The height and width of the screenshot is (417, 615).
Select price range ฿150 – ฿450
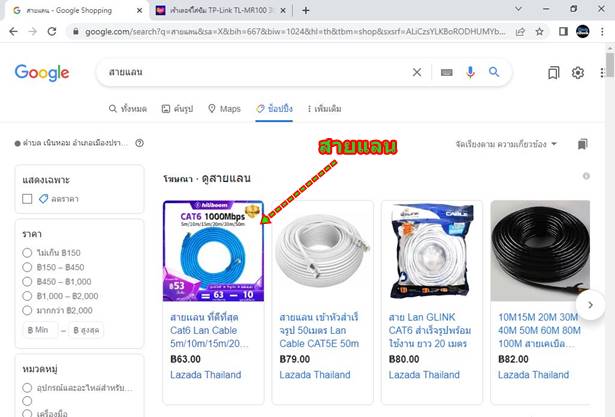27,267
